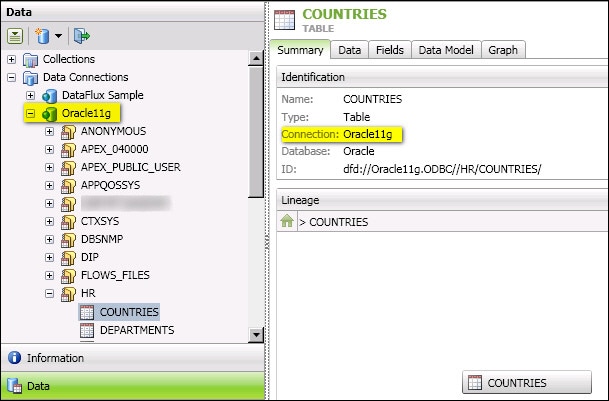This screenshot has height=401, width=609.
Task: Expand the Collections tree node
Action: click(x=12, y=59)
